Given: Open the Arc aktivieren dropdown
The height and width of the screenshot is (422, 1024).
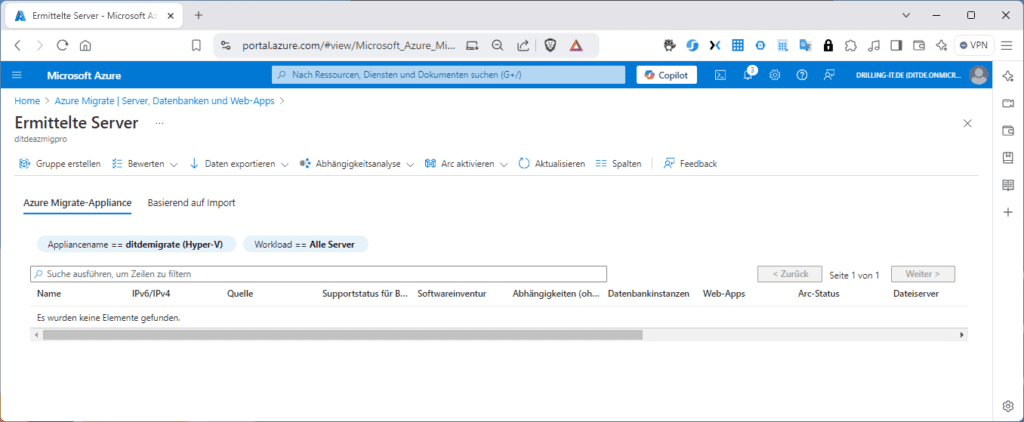Looking at the screenshot, I should pos(466,164).
